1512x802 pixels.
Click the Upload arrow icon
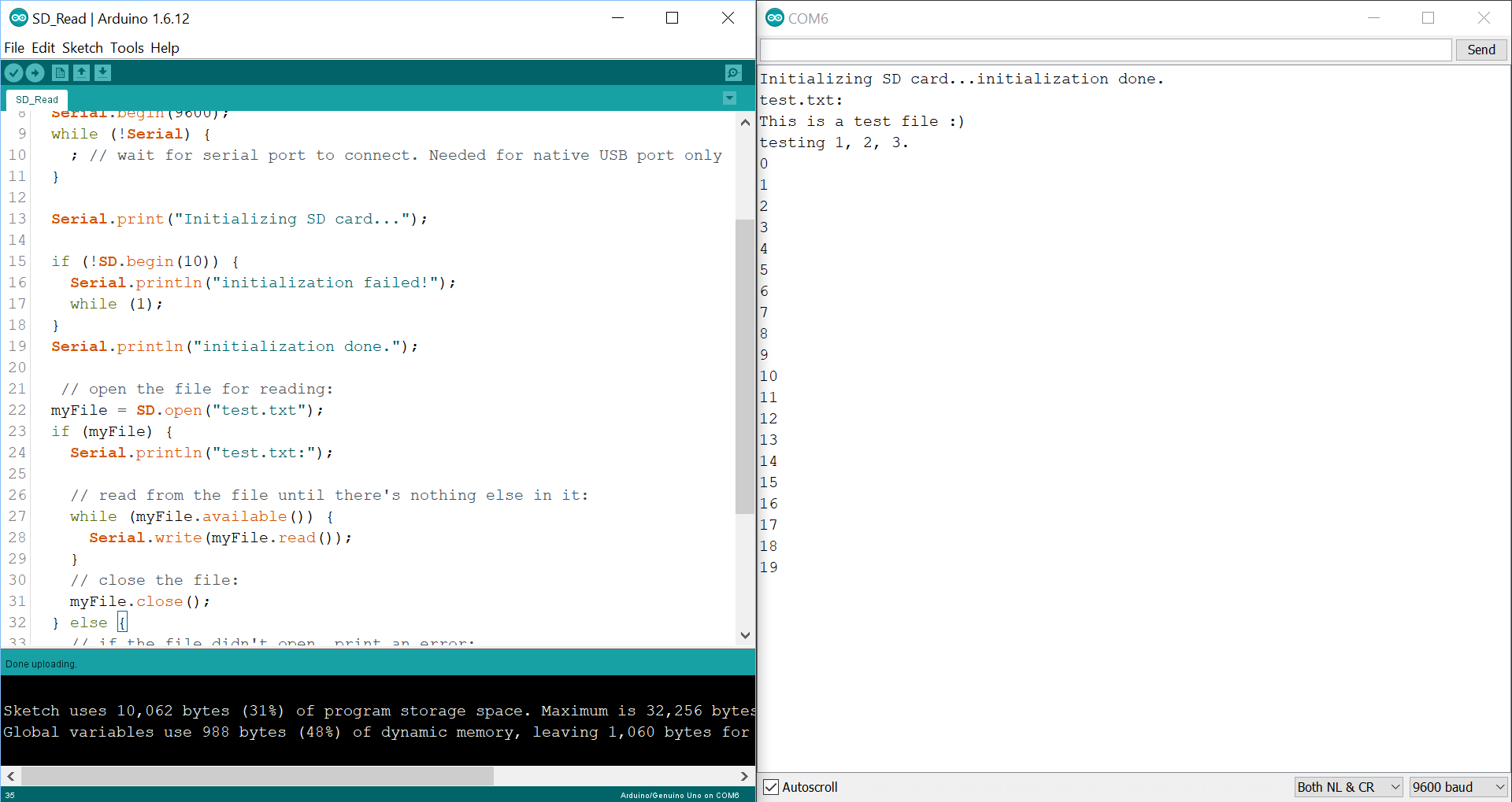click(35, 72)
